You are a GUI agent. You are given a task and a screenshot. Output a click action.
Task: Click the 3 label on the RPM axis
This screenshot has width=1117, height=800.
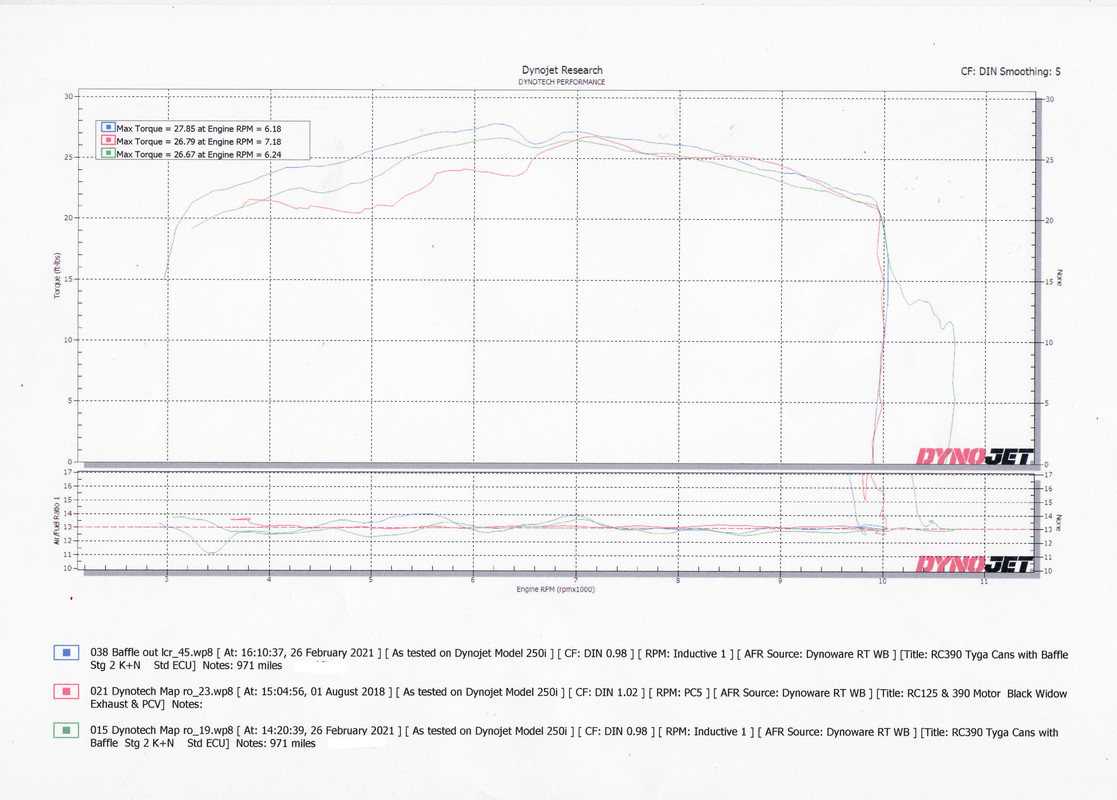tap(167, 580)
